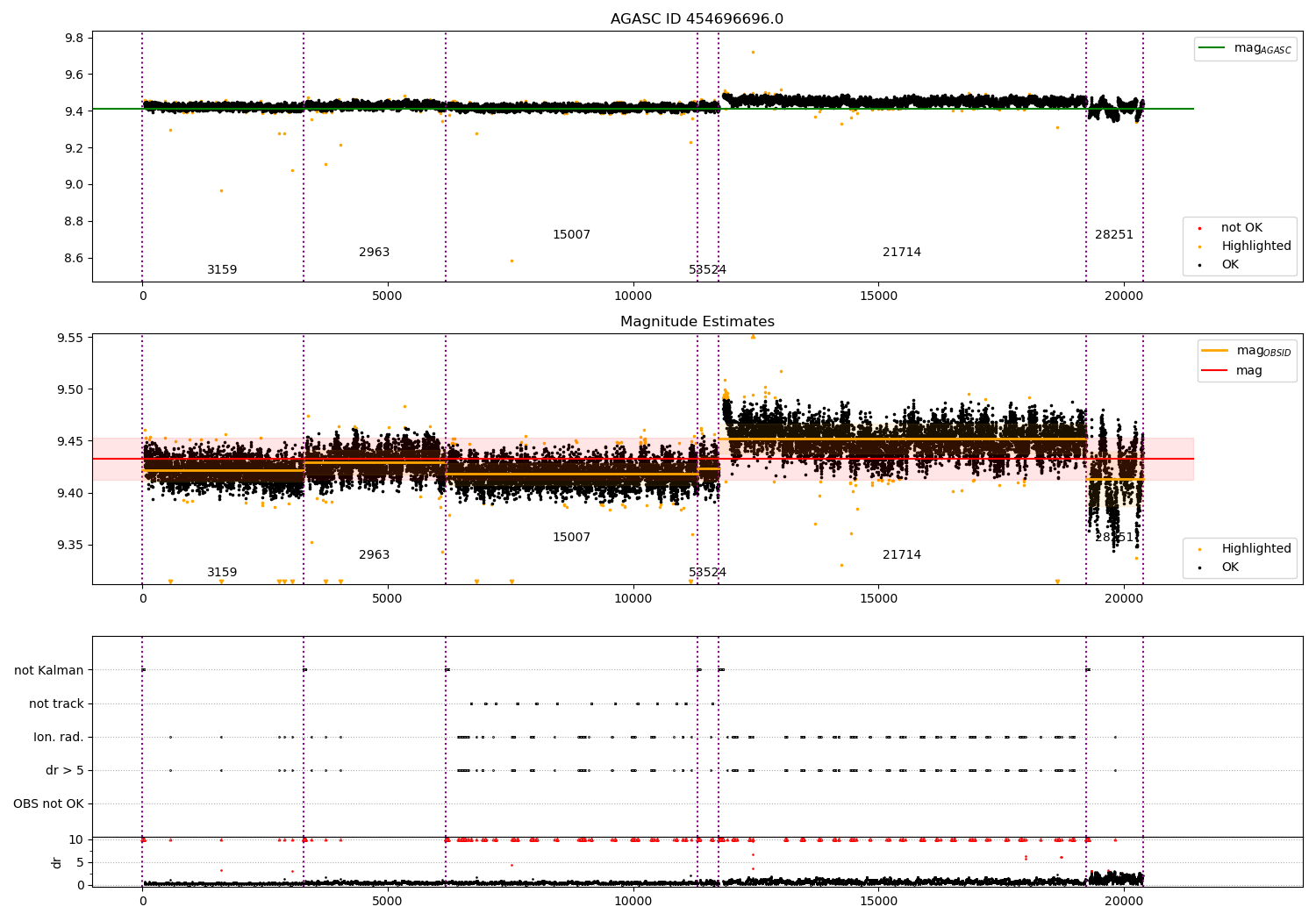Screen dimensions: 1316x921
Task: Click x-axis tick 15000 in top plot
Action: (x=878, y=296)
